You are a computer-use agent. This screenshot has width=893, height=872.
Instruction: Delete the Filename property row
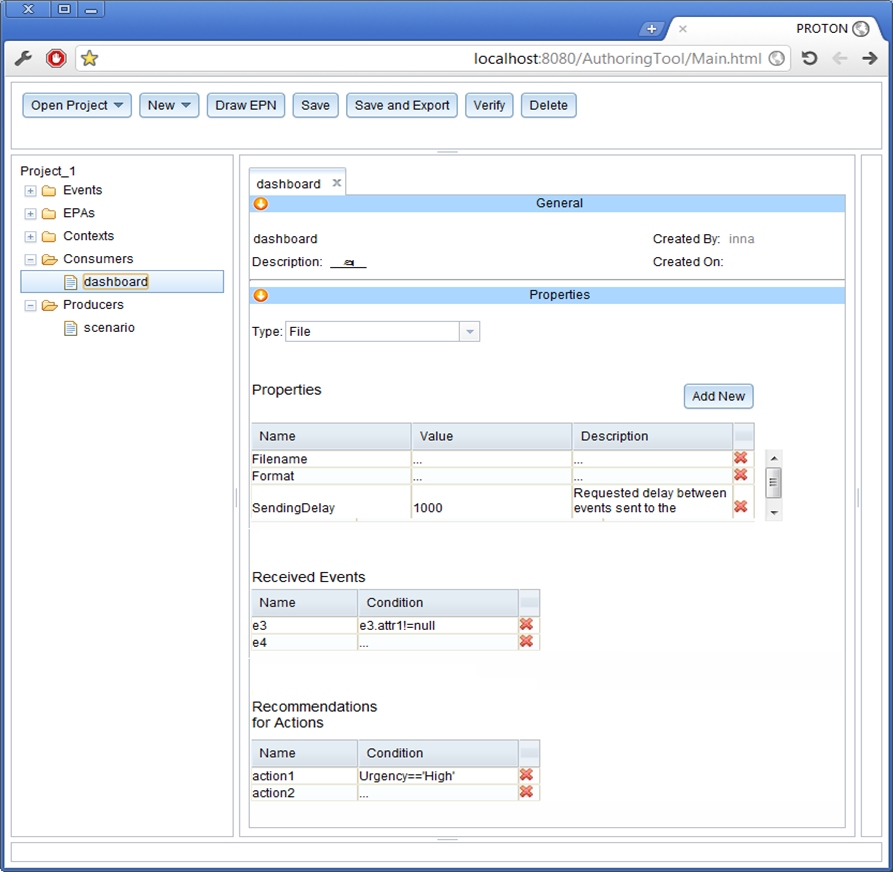click(x=740, y=458)
